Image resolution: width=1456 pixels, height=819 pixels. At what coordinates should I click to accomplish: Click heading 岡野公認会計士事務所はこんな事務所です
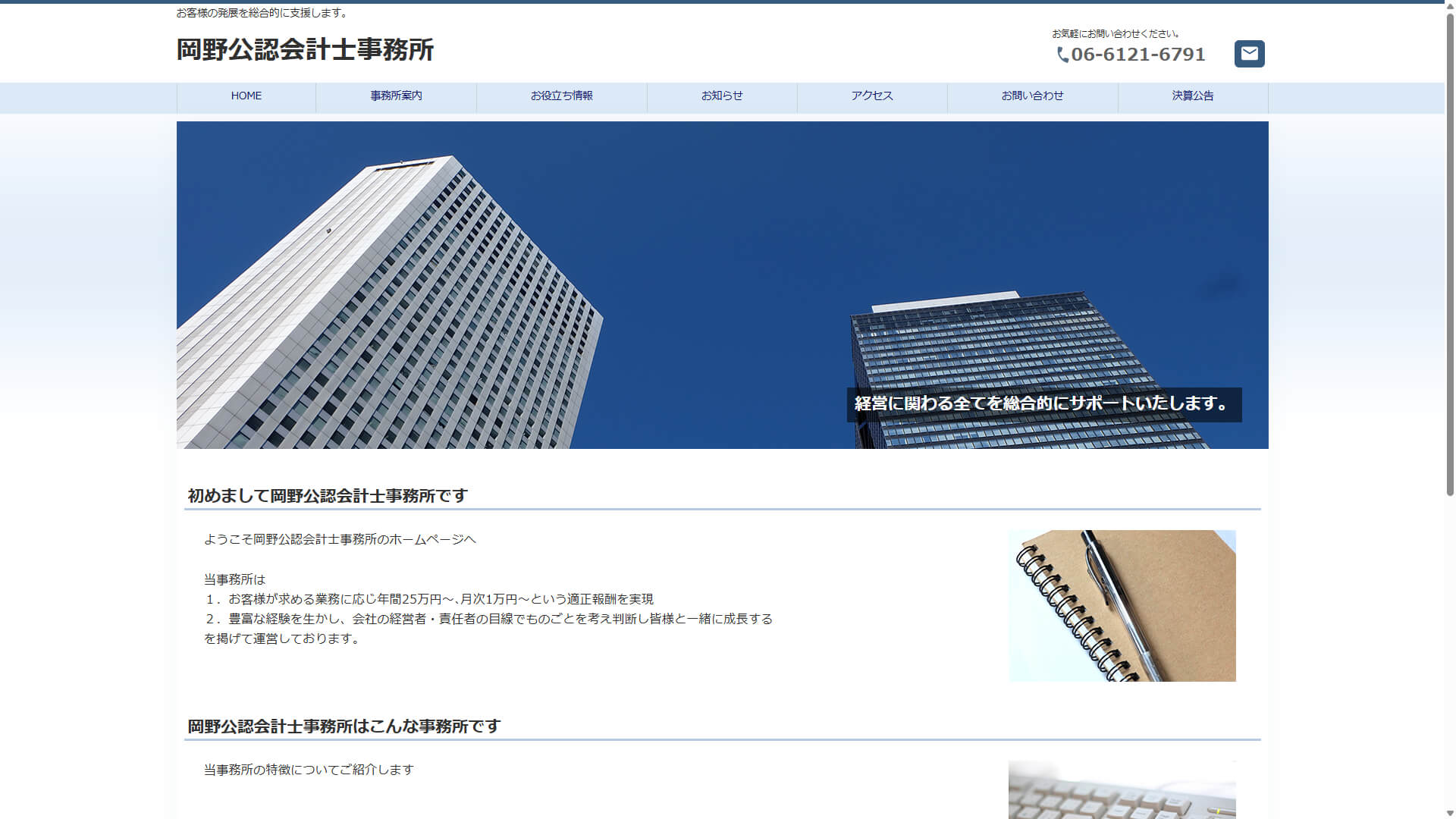point(344,726)
